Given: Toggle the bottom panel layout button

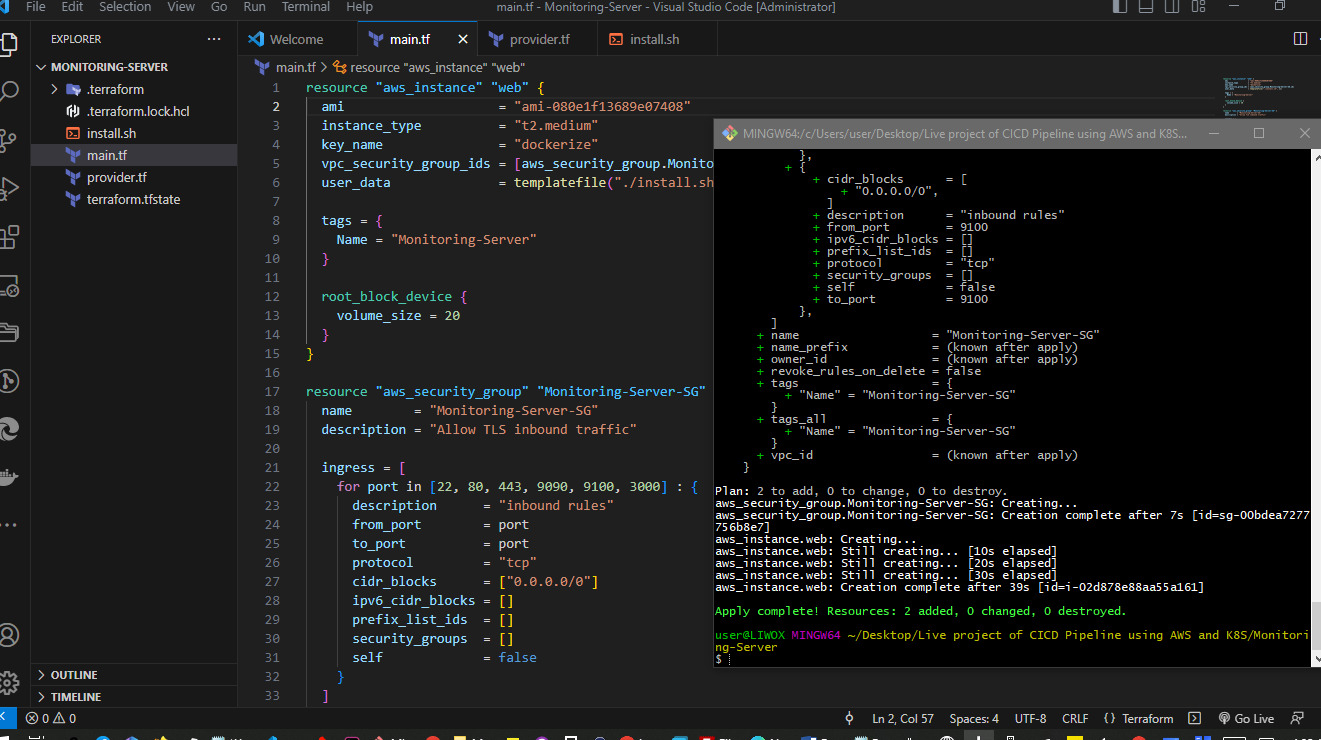Looking at the screenshot, I should (x=1145, y=7).
